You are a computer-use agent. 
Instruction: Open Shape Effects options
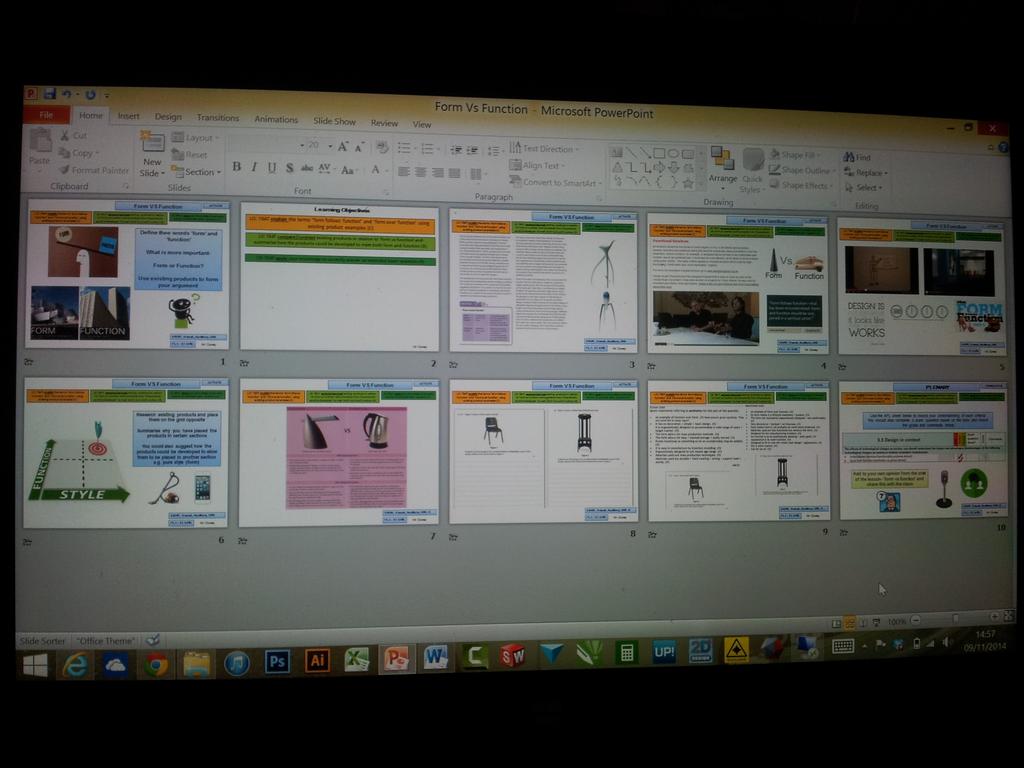coord(802,185)
